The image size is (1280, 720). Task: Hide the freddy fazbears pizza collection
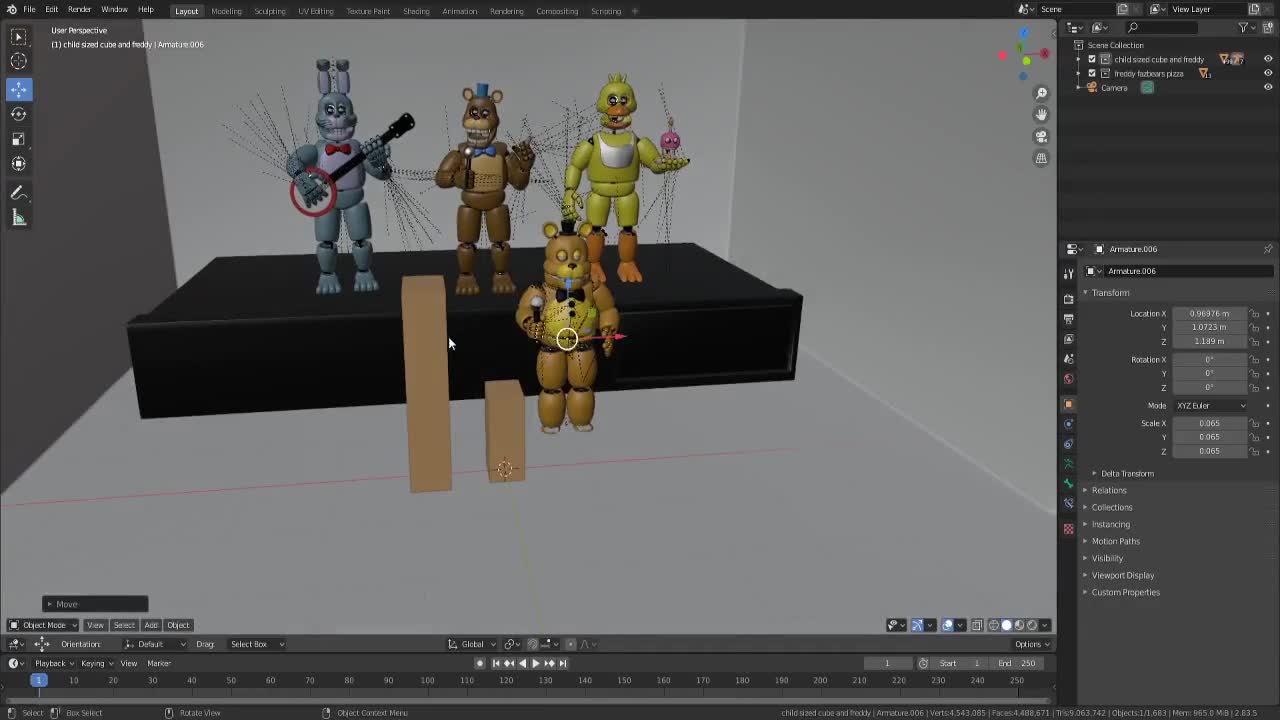(1268, 73)
